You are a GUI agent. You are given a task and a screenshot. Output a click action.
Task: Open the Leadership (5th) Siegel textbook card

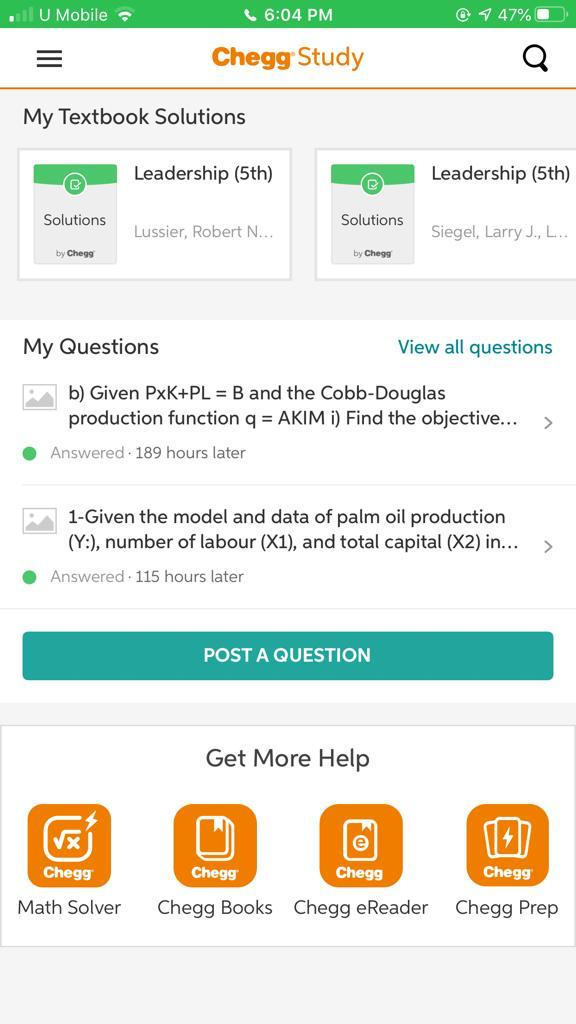coord(446,214)
